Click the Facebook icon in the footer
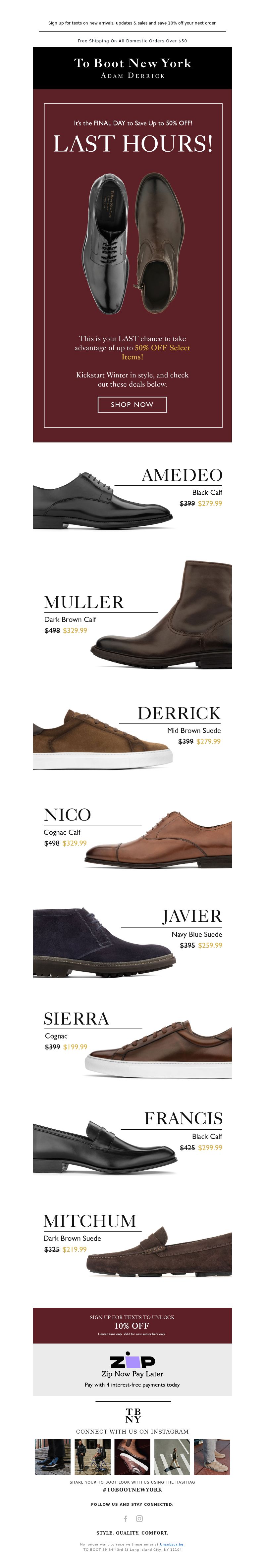 pos(126,1518)
